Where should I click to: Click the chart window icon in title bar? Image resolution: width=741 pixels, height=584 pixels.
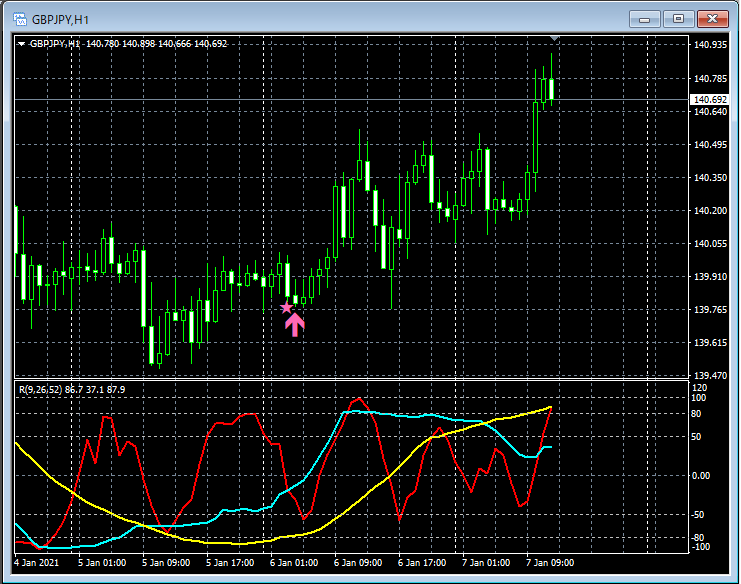tap(17, 18)
